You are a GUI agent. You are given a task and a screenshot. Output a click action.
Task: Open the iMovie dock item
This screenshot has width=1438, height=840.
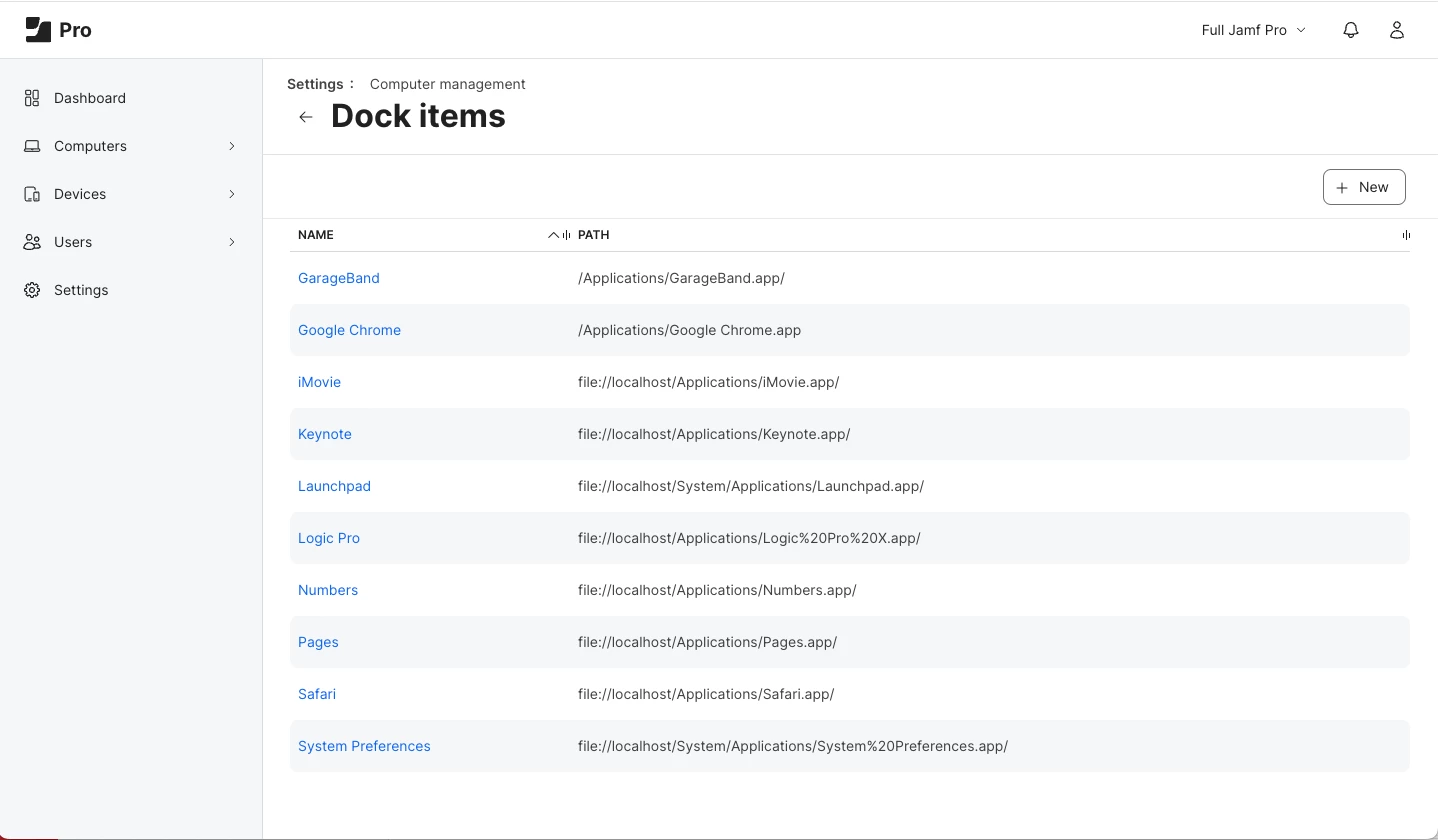pyautogui.click(x=319, y=382)
